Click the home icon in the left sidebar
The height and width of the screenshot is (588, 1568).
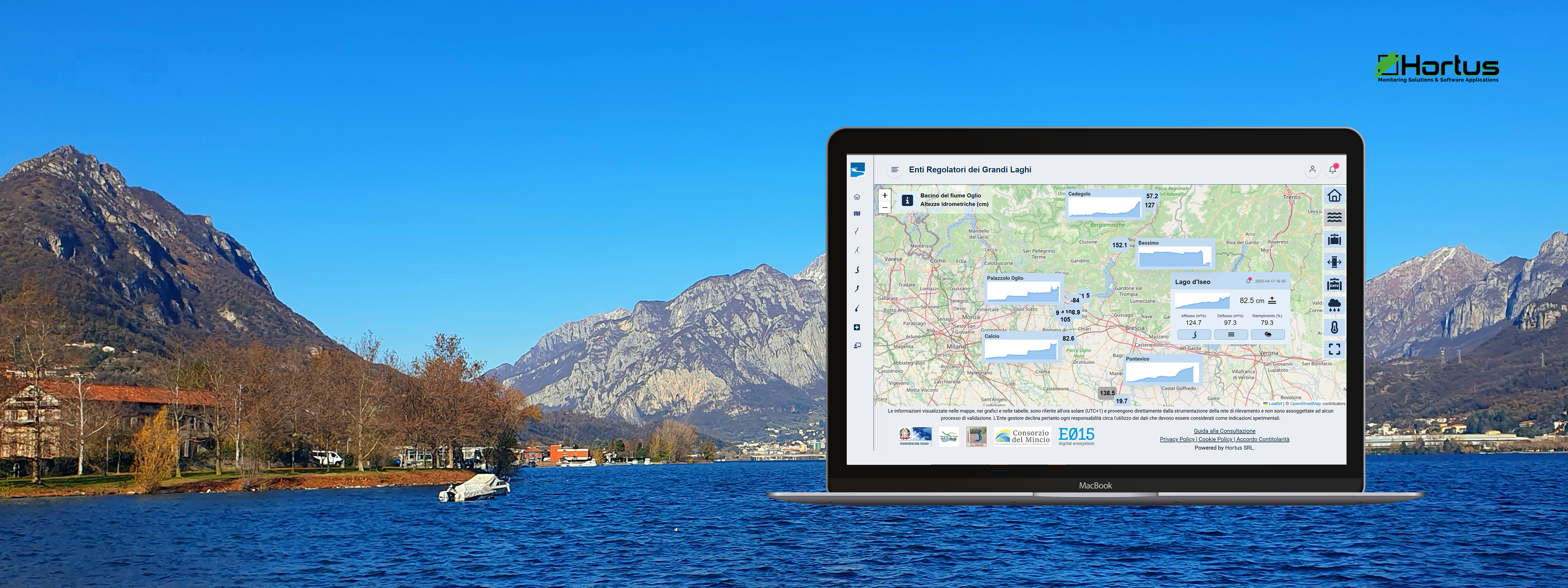(857, 197)
